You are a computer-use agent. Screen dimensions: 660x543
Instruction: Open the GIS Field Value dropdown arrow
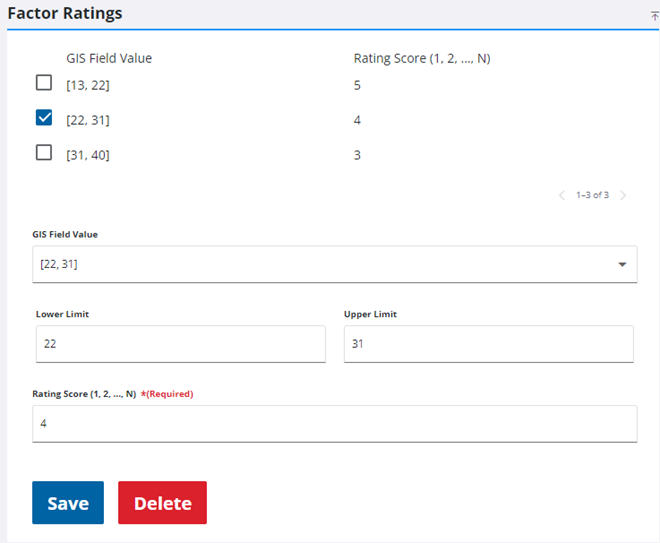pos(622,265)
